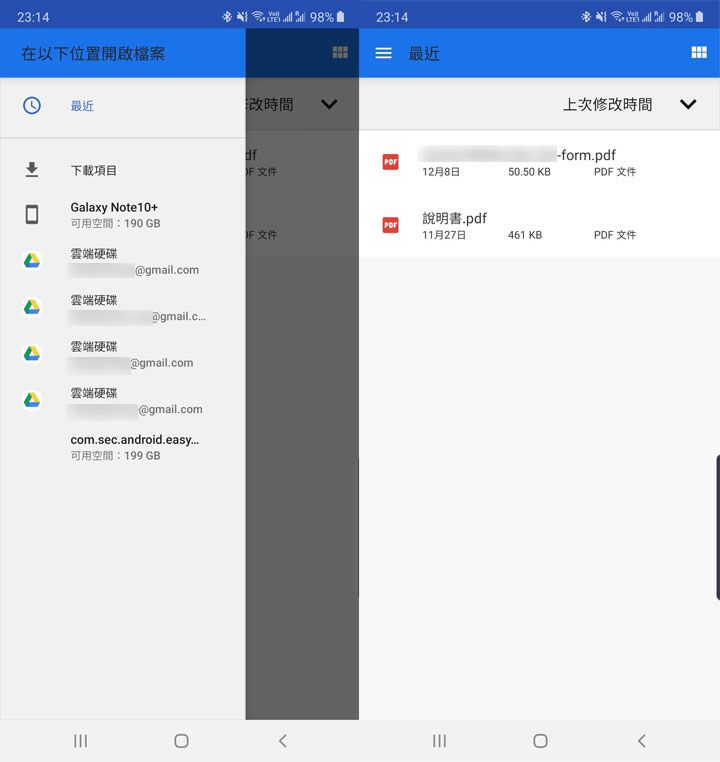
Task: Tap the phone icon beside Galaxy Note10+
Action: click(x=32, y=214)
